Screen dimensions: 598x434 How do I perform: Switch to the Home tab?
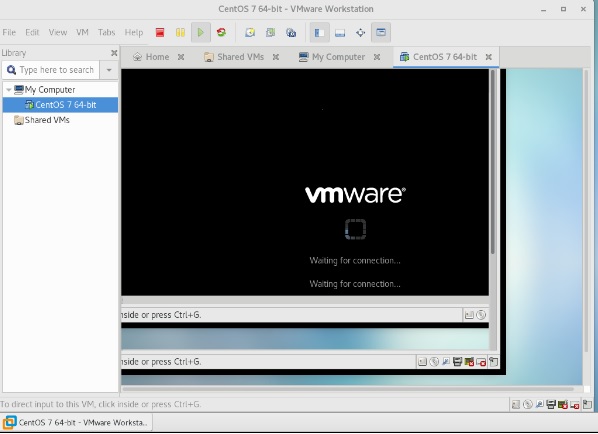point(151,57)
